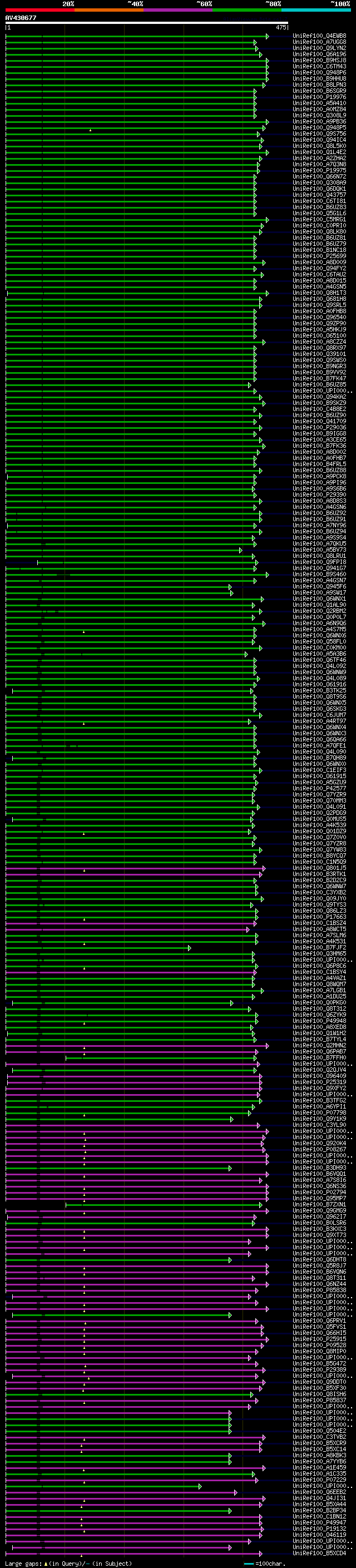Select label UniRef100_C1EIF3
Image resolution: width=356 pixels, height=1568 pixels.
(319, 770)
